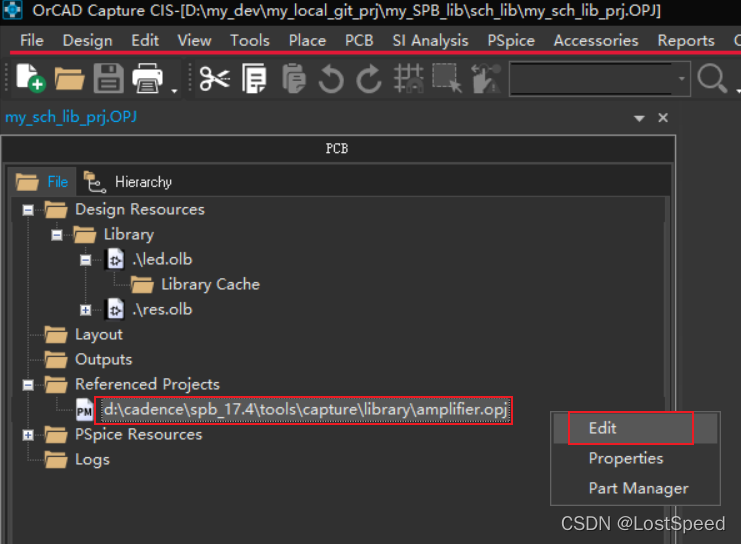741x544 pixels.
Task: Expand the PSpice Resources folder
Action: pyautogui.click(x=28, y=435)
